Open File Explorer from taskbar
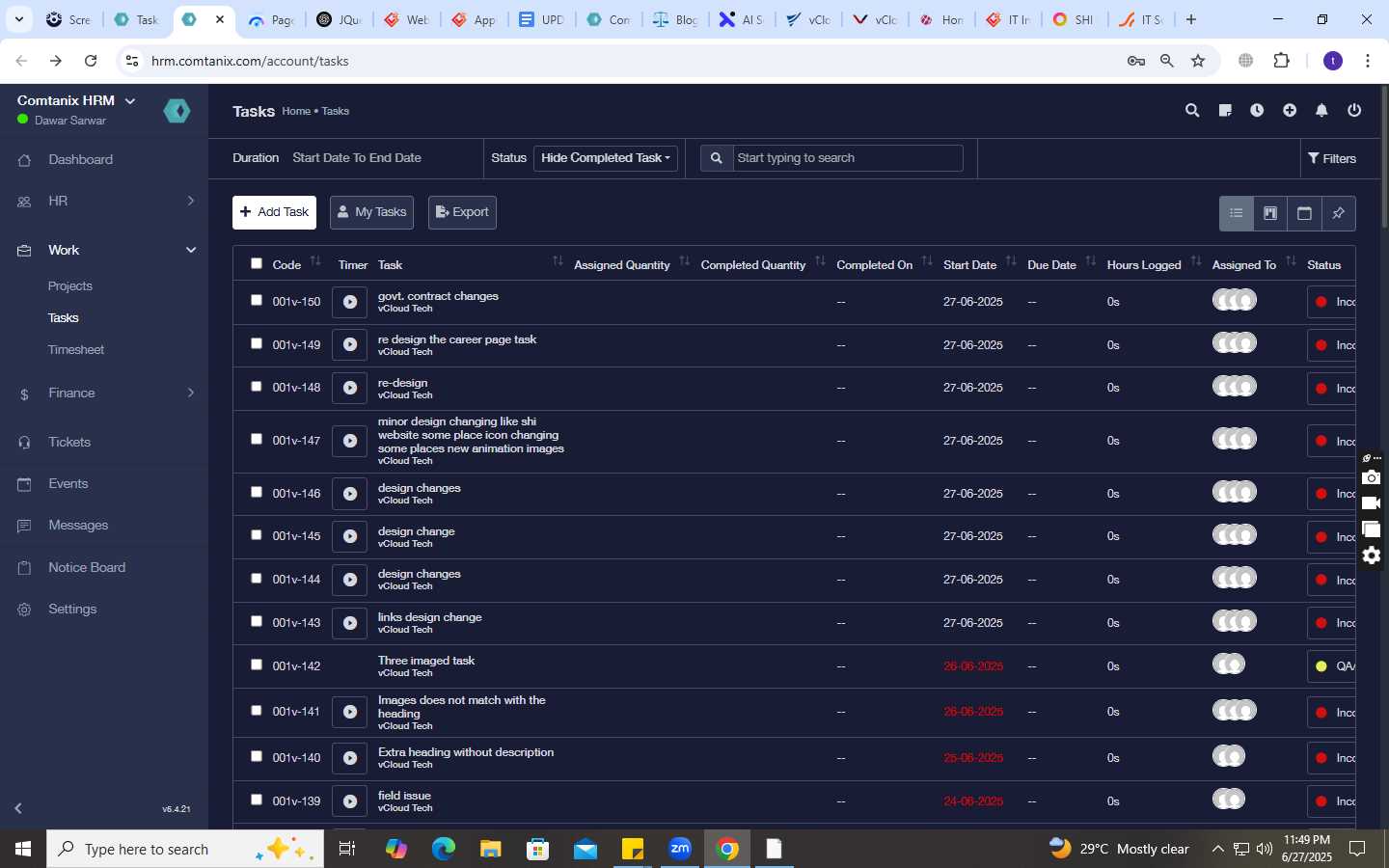This screenshot has width=1389, height=868. (x=490, y=849)
